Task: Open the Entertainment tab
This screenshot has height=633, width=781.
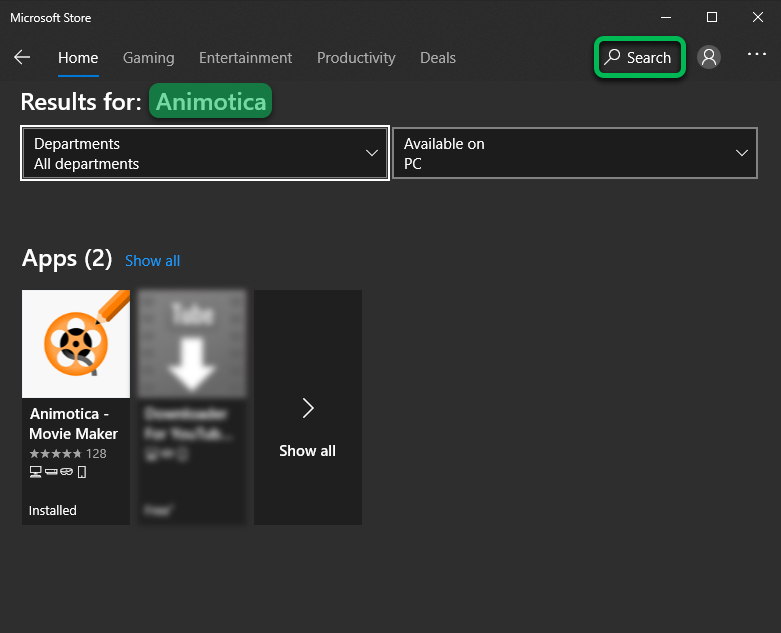Action: click(246, 58)
